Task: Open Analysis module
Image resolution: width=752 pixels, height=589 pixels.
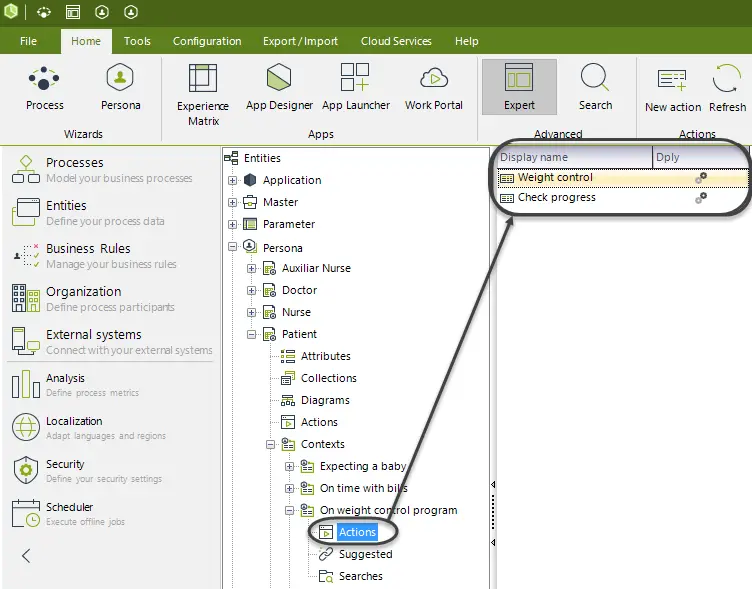Action: [76, 385]
